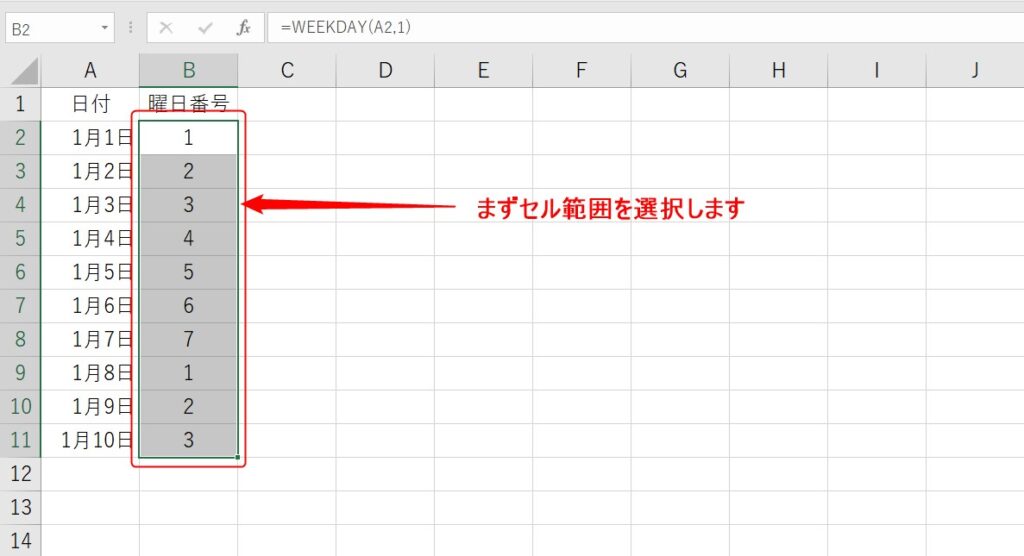Image resolution: width=1024 pixels, height=556 pixels.
Task: Click cell B2 showing 1
Action: (189, 137)
